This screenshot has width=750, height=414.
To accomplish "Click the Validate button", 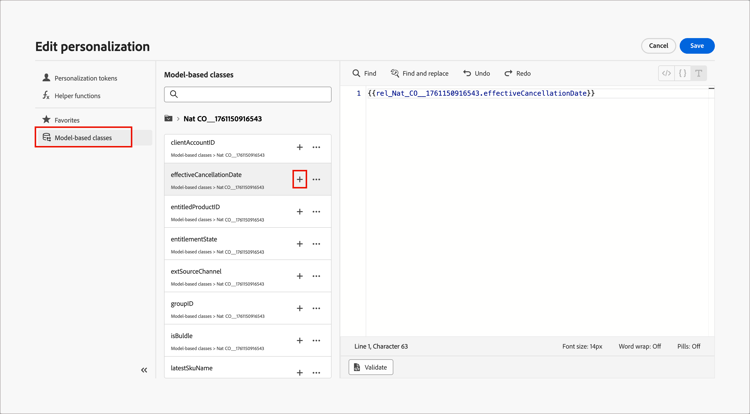I will click(x=370, y=367).
